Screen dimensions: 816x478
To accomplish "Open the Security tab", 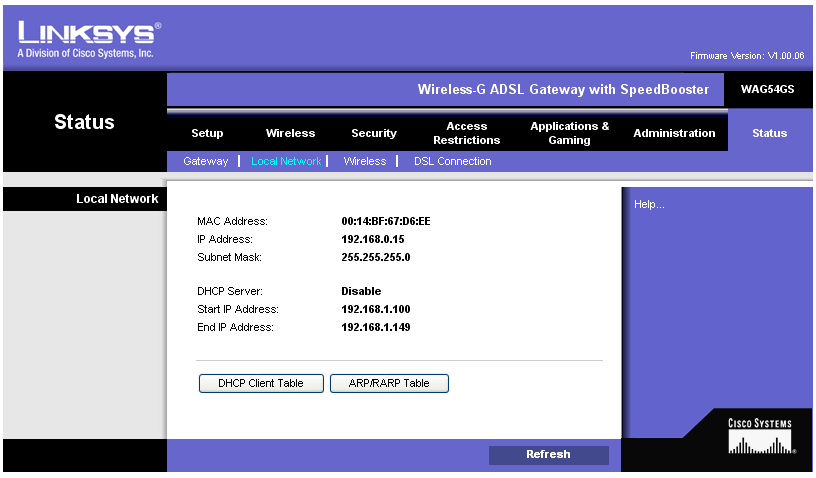I will 374,133.
